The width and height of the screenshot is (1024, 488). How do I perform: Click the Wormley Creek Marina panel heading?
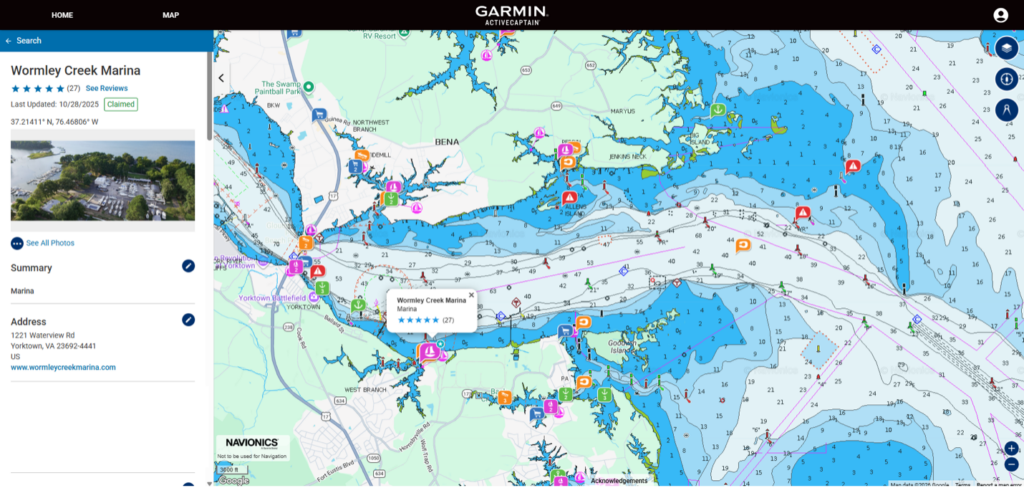point(76,71)
